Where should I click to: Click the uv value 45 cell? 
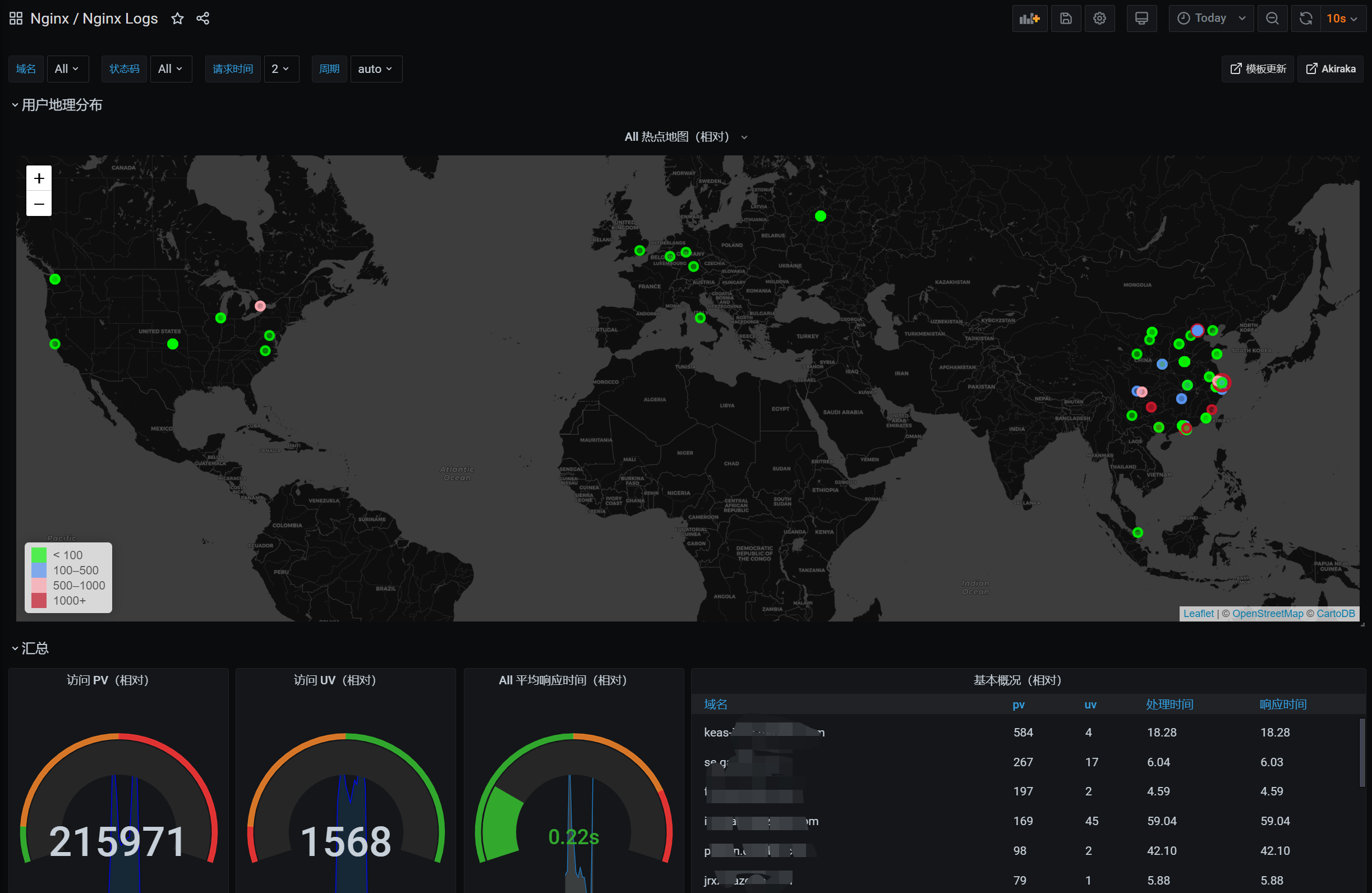(x=1091, y=821)
